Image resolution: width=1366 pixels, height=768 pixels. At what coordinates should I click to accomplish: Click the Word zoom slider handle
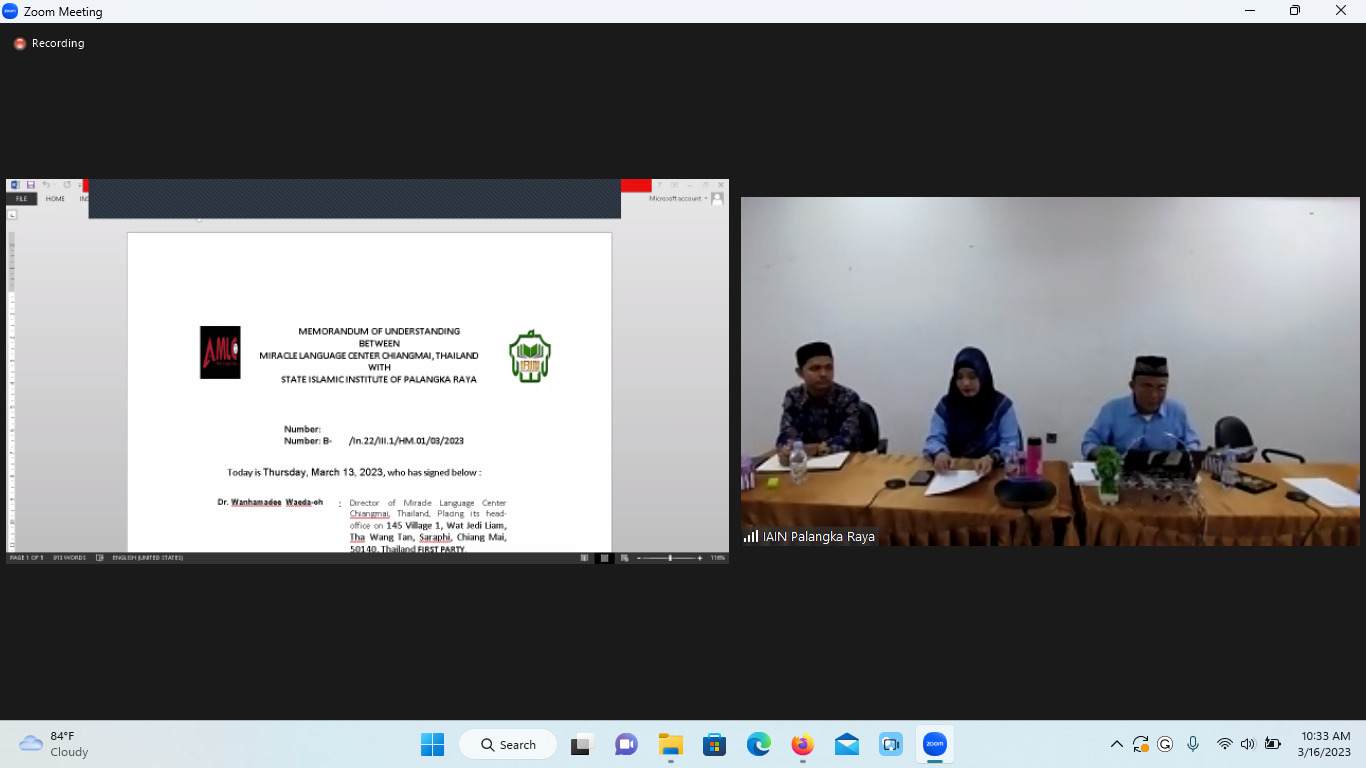[x=670, y=558]
